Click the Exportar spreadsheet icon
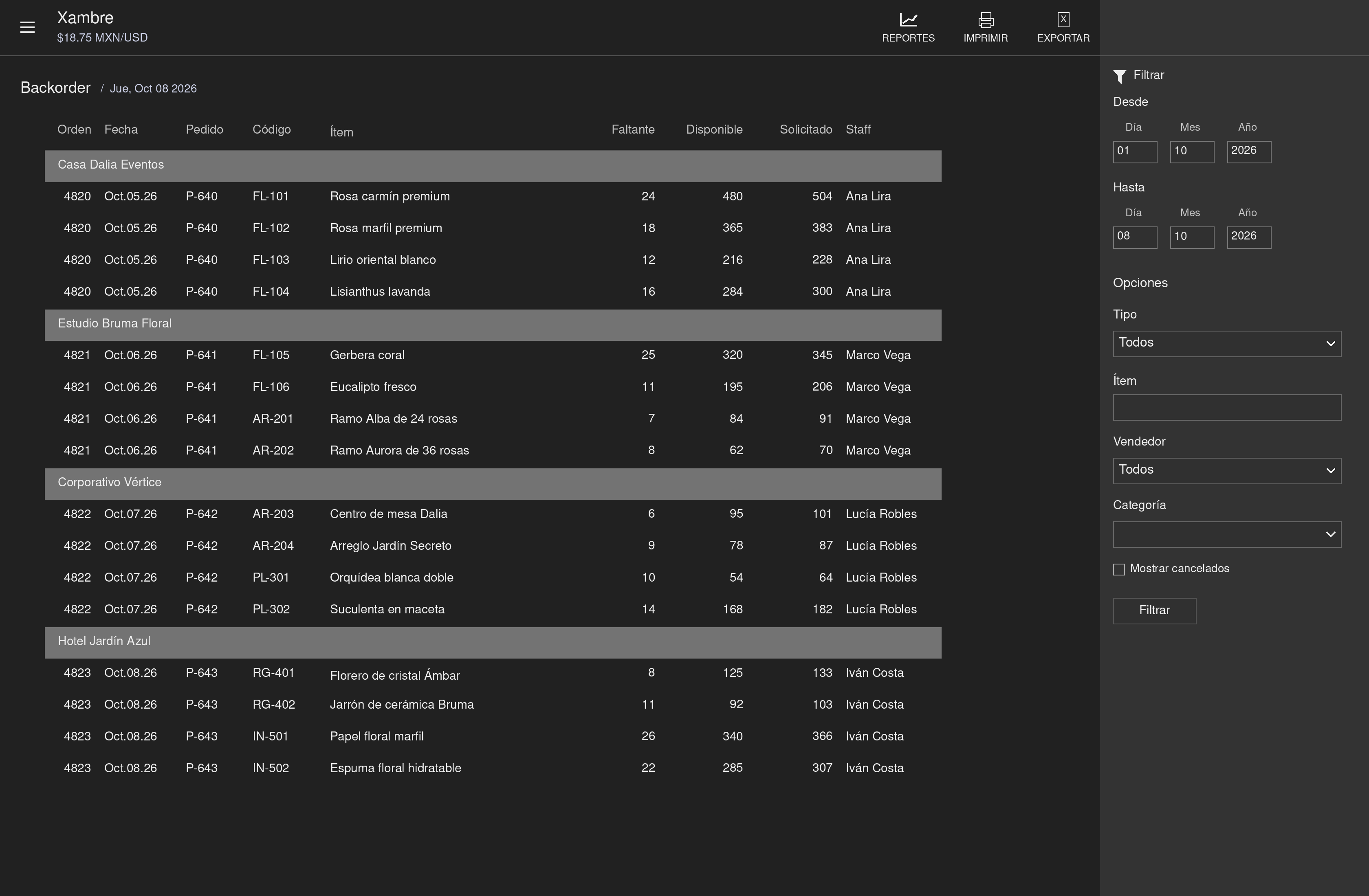The image size is (1369, 896). pos(1063,20)
